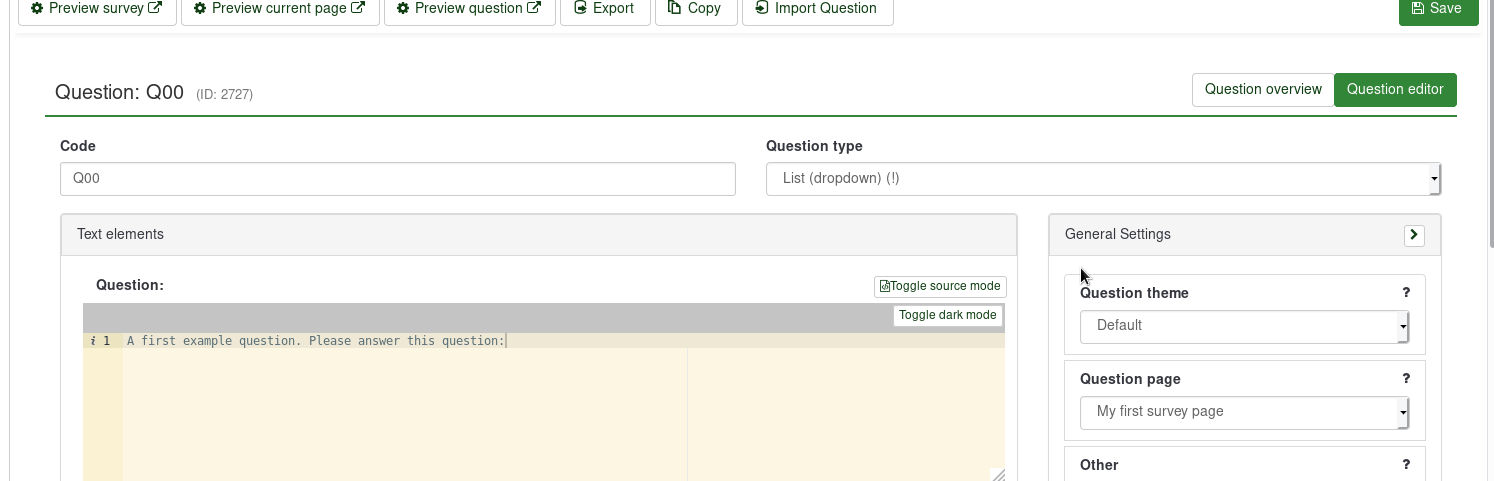This screenshot has width=1494, height=481.
Task: Toggle dark mode for editor
Action: (x=947, y=315)
